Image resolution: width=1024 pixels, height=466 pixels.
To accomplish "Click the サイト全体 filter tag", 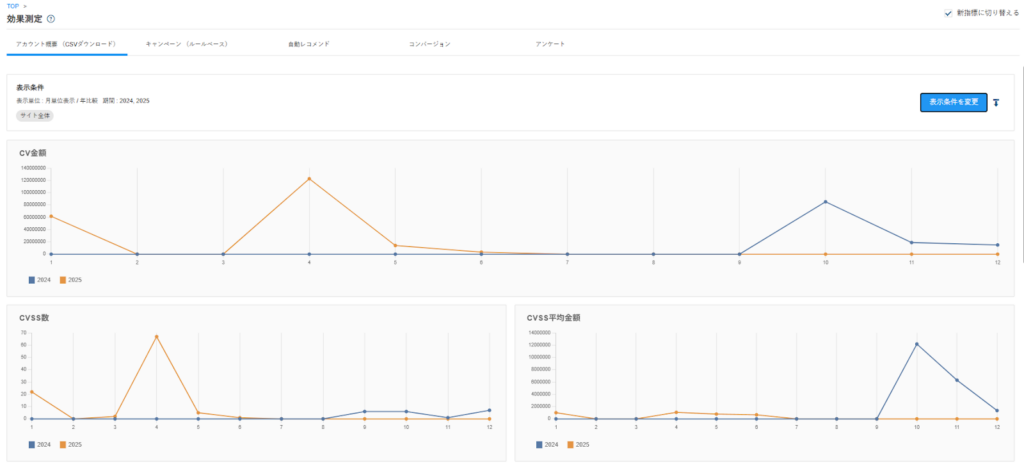I will point(35,116).
